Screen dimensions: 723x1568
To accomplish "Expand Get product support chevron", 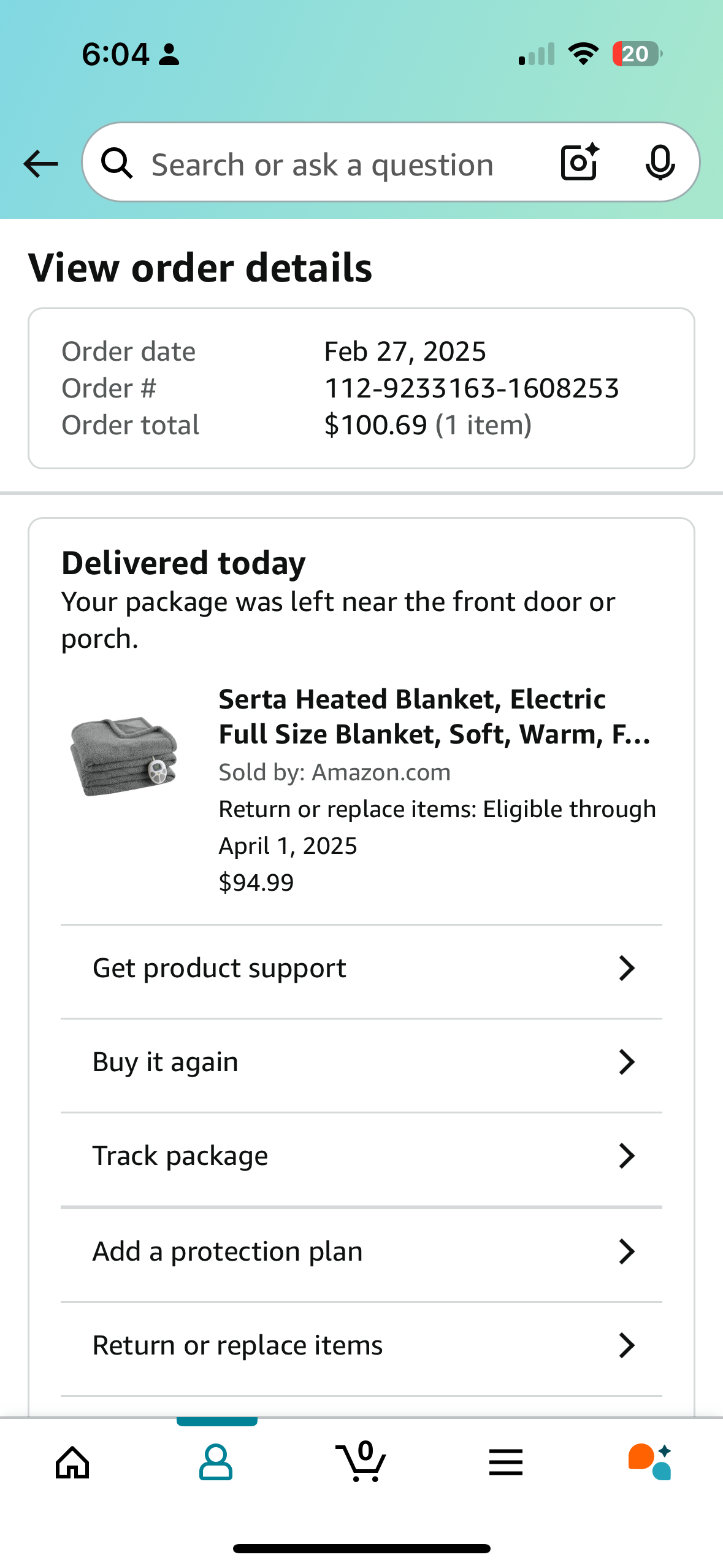I will pyautogui.click(x=627, y=969).
